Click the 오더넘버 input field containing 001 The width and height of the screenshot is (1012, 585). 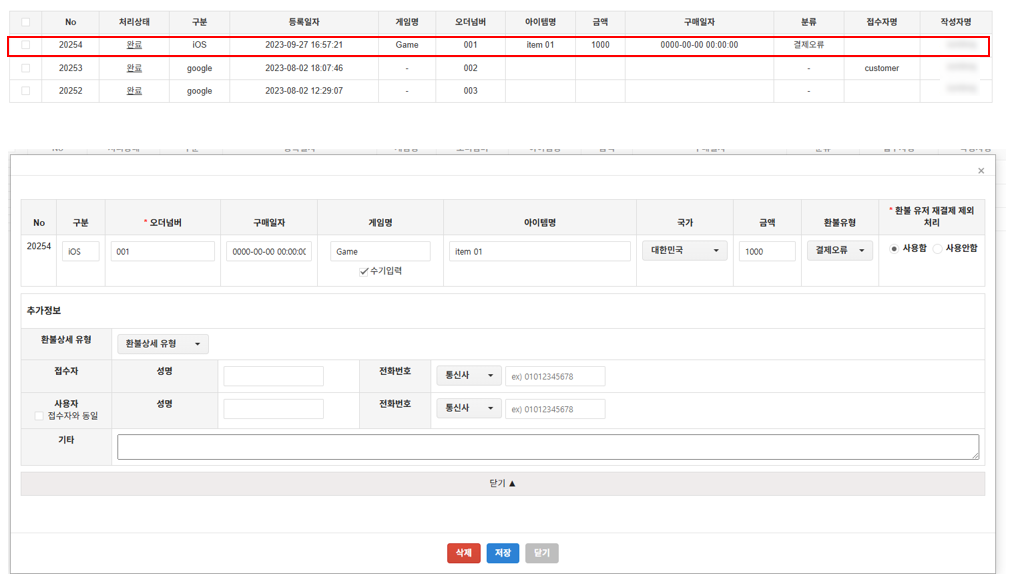[x=162, y=252]
